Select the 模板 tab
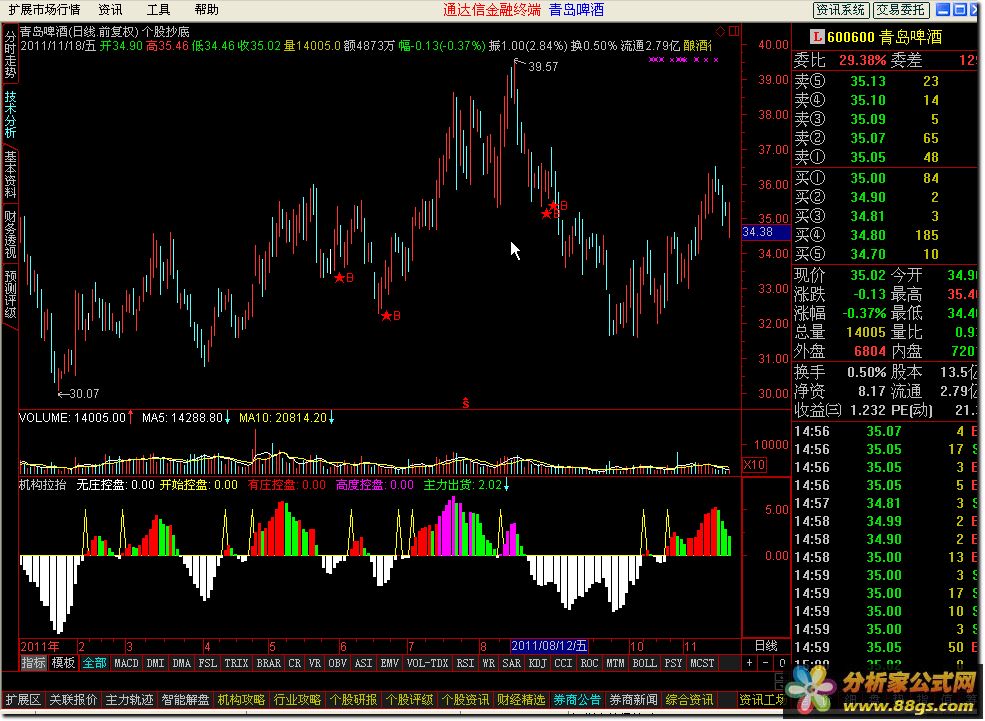 [x=63, y=663]
